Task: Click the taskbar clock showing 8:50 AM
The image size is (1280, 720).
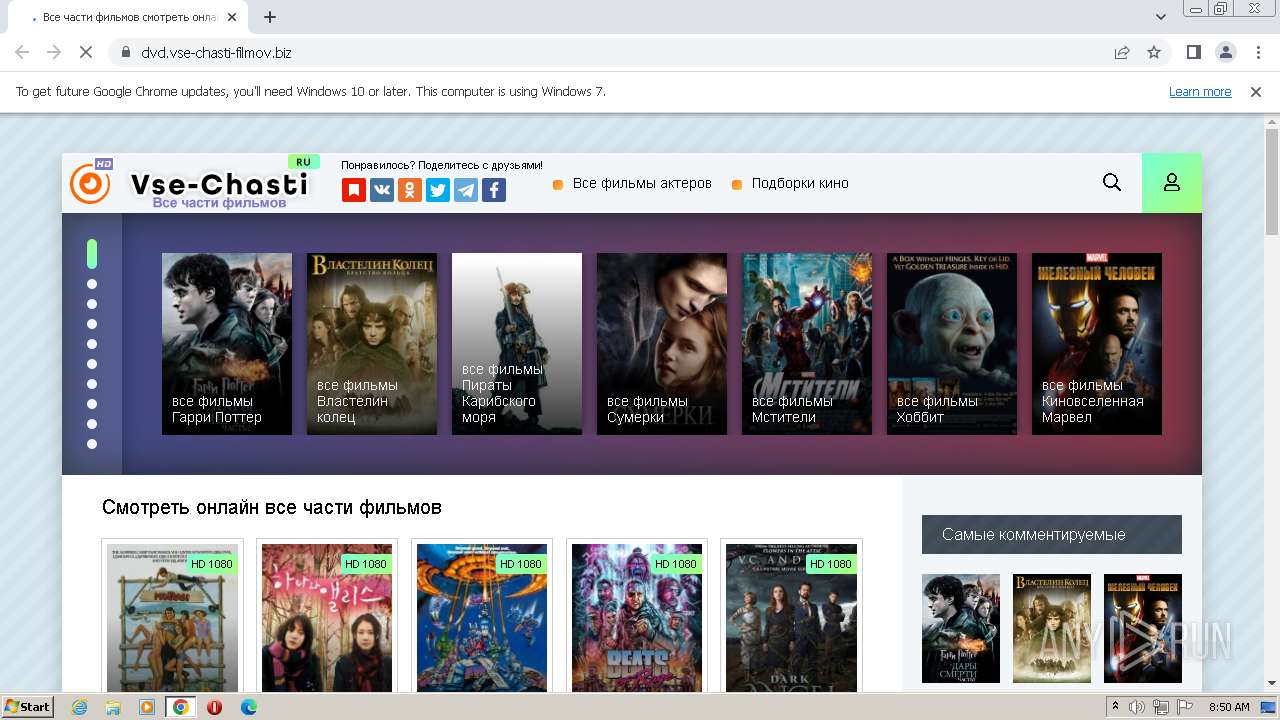Action: click(1229, 707)
